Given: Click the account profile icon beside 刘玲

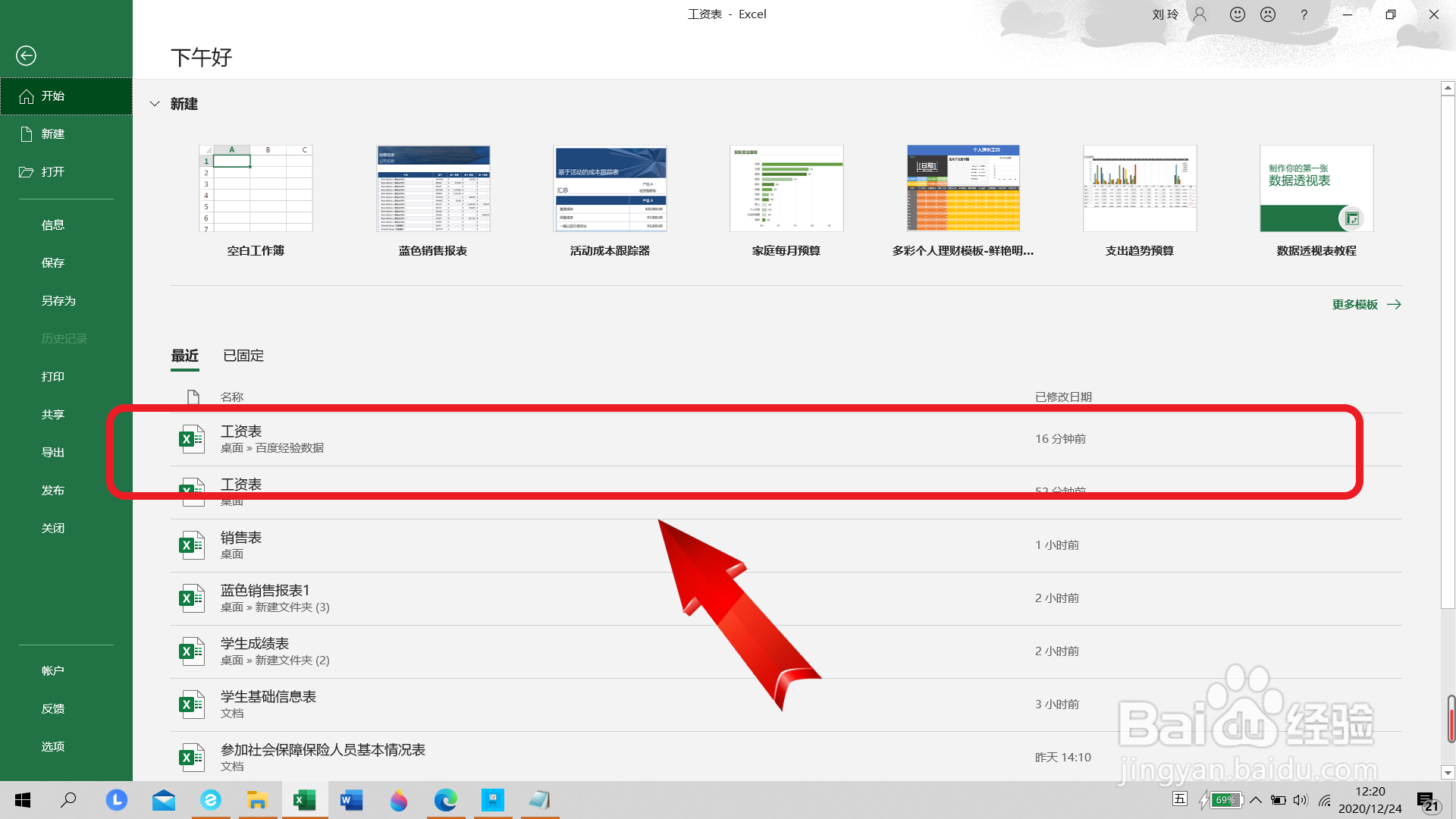Looking at the screenshot, I should click(x=1200, y=14).
